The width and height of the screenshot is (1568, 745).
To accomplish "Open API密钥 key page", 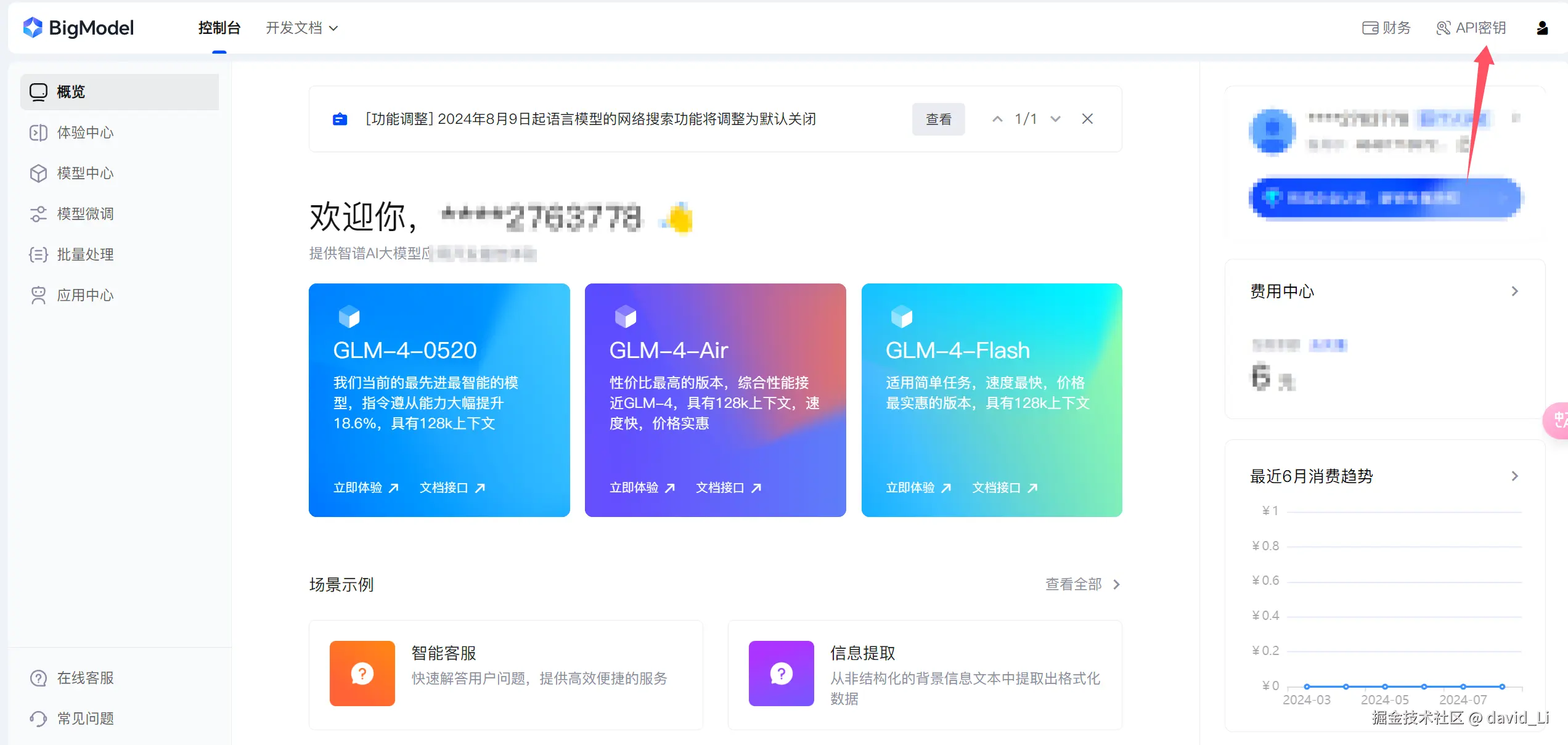I will [x=1471, y=28].
